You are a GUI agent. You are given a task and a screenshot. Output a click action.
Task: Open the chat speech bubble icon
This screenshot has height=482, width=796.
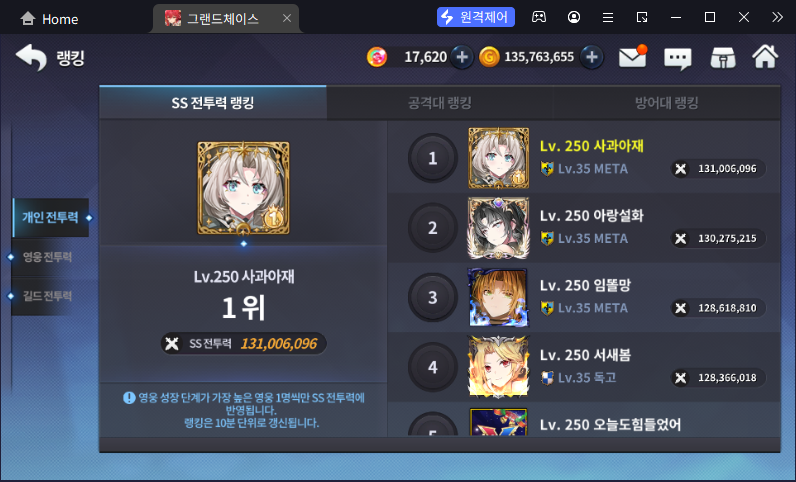coord(678,58)
